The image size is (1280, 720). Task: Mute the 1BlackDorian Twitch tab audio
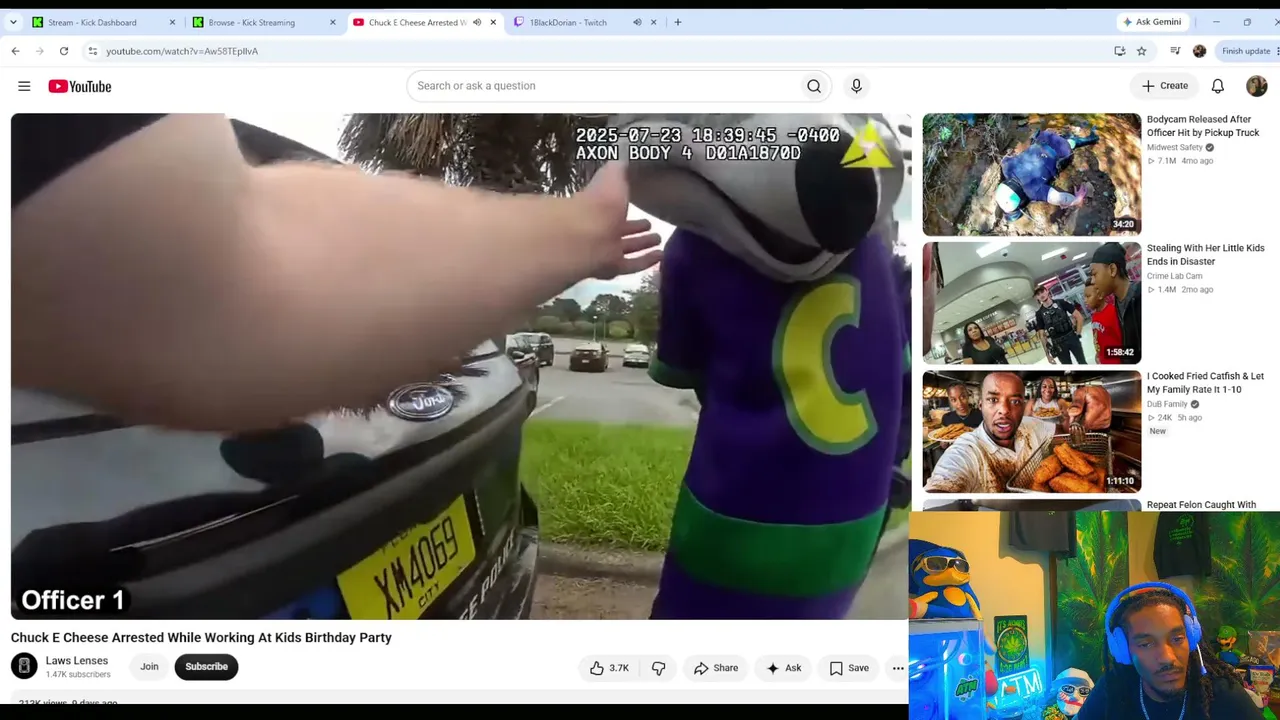click(637, 22)
